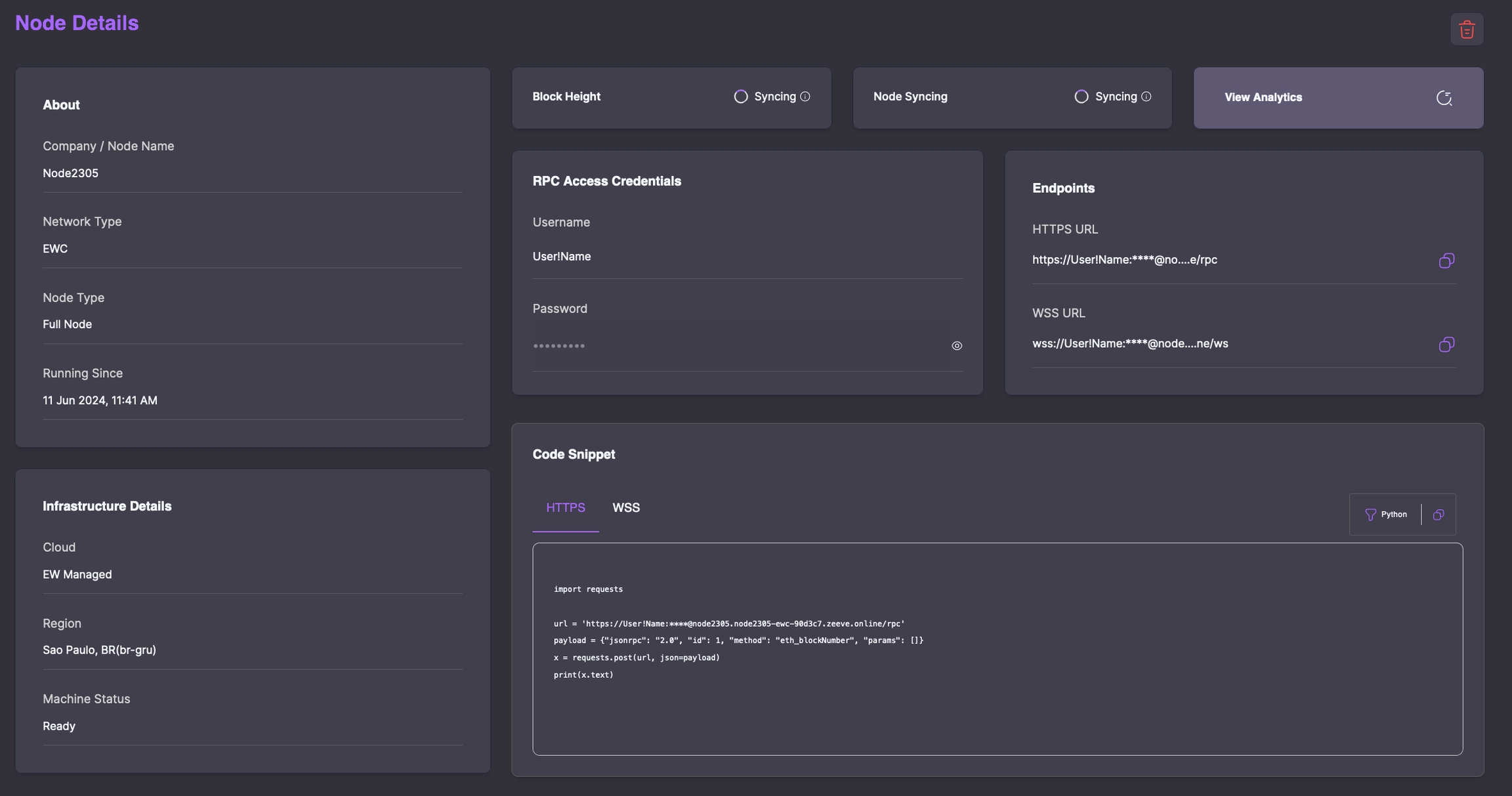The width and height of the screenshot is (1512, 796).
Task: Switch to the WSS code snippet tab
Action: (625, 508)
